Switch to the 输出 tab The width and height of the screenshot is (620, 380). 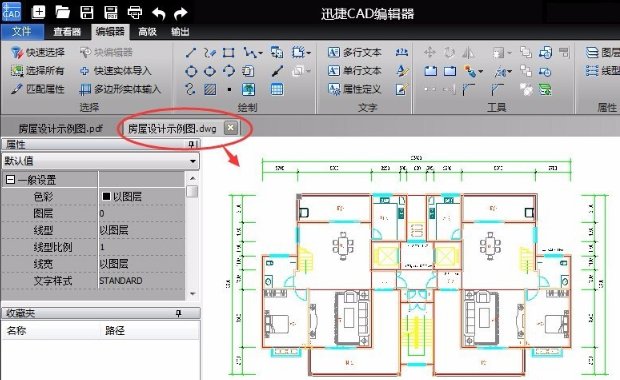pyautogui.click(x=180, y=32)
